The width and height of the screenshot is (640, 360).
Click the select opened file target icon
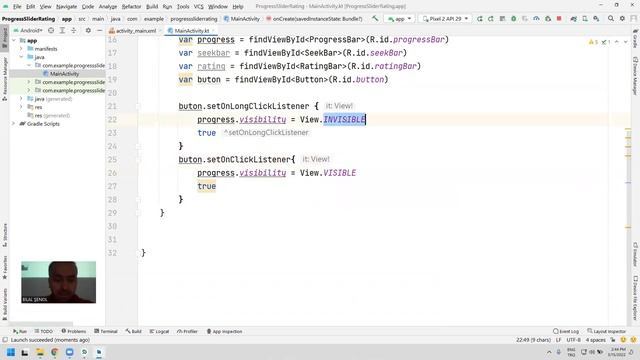pos(51,31)
